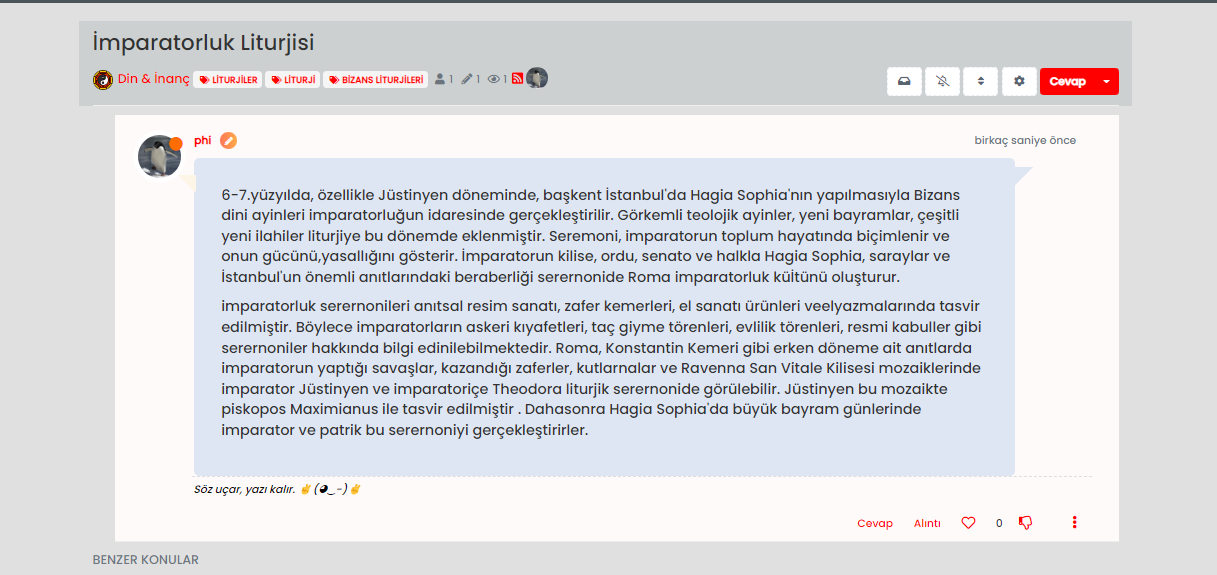Click the small poster avatar in topic header
1217x575 pixels.
click(x=537, y=78)
